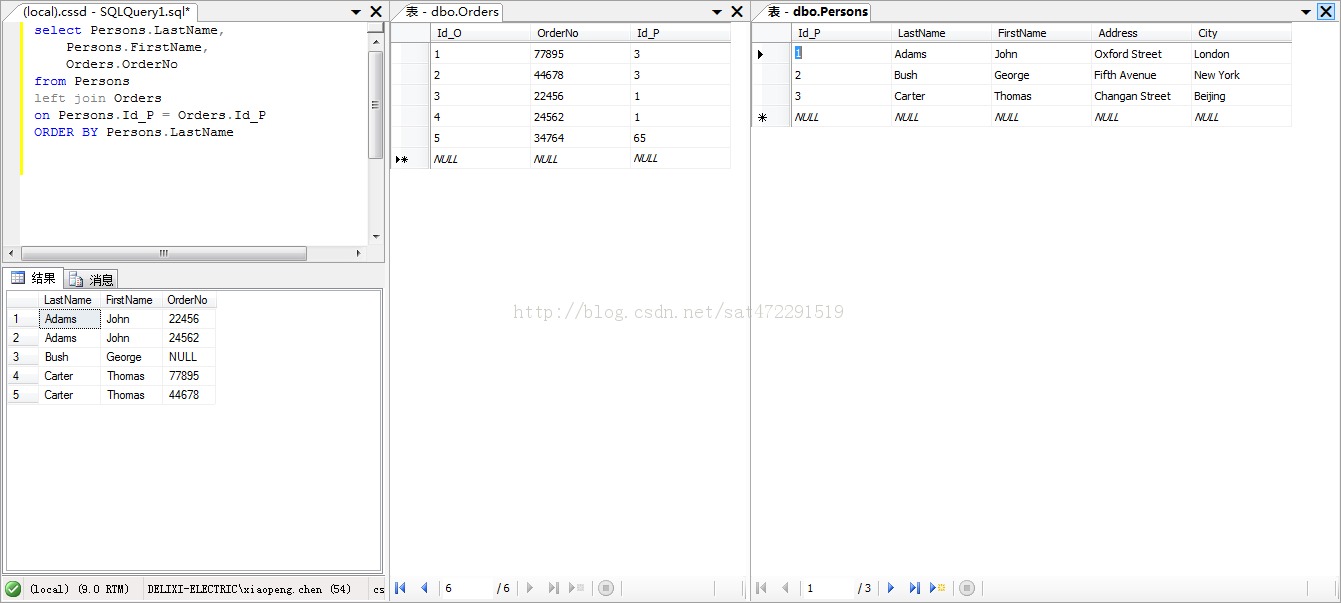1341x603 pixels.
Task: Select result cell 22456 in results grid
Action: click(x=189, y=319)
